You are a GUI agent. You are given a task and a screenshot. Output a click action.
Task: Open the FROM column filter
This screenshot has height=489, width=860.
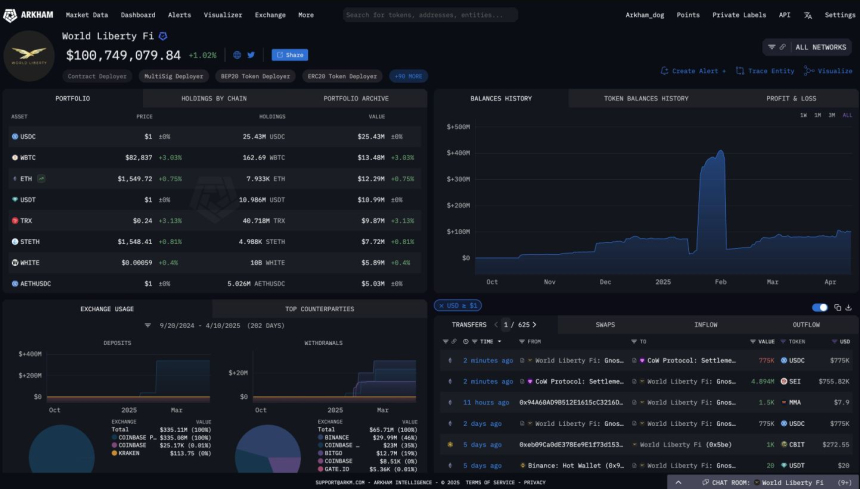pos(522,342)
